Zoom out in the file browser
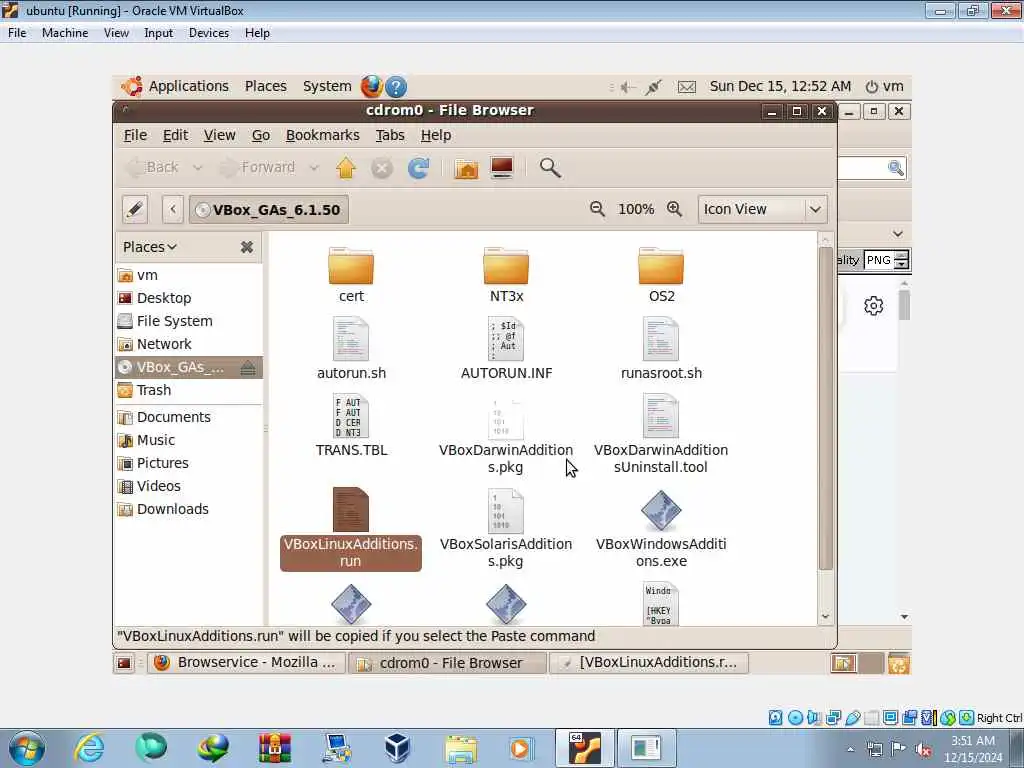Image resolution: width=1024 pixels, height=768 pixels. tap(597, 209)
